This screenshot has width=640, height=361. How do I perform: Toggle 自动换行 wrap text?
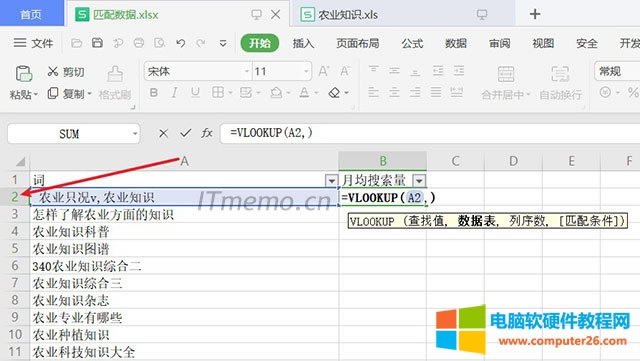pos(560,83)
